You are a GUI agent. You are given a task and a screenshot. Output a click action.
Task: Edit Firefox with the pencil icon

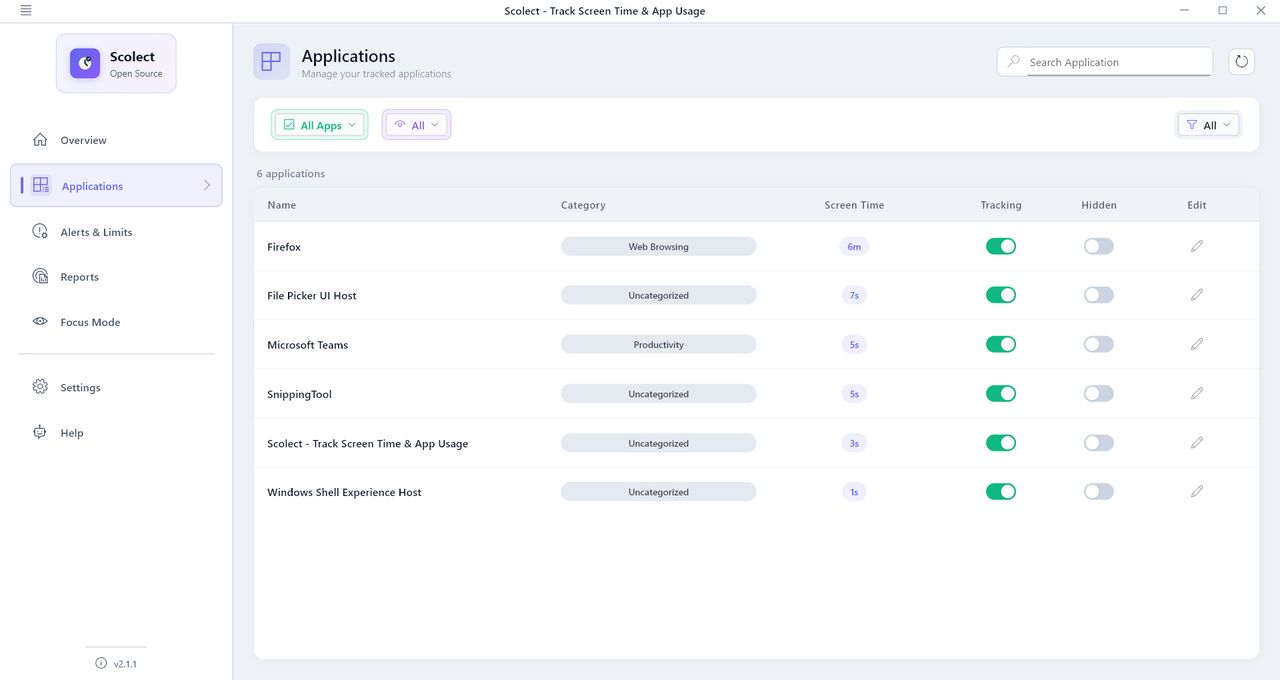[x=1197, y=246]
